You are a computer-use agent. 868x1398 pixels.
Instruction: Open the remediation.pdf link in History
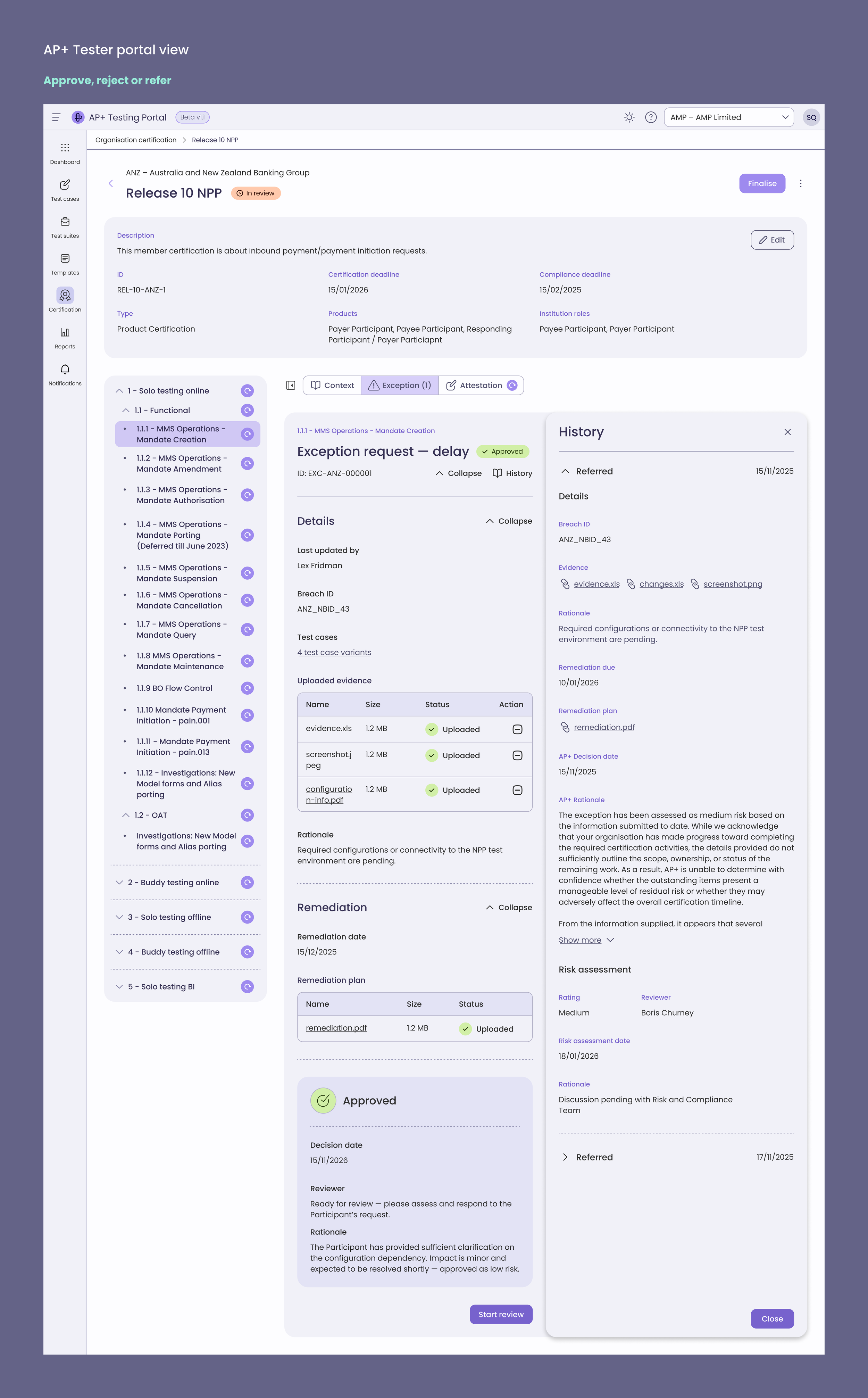604,727
